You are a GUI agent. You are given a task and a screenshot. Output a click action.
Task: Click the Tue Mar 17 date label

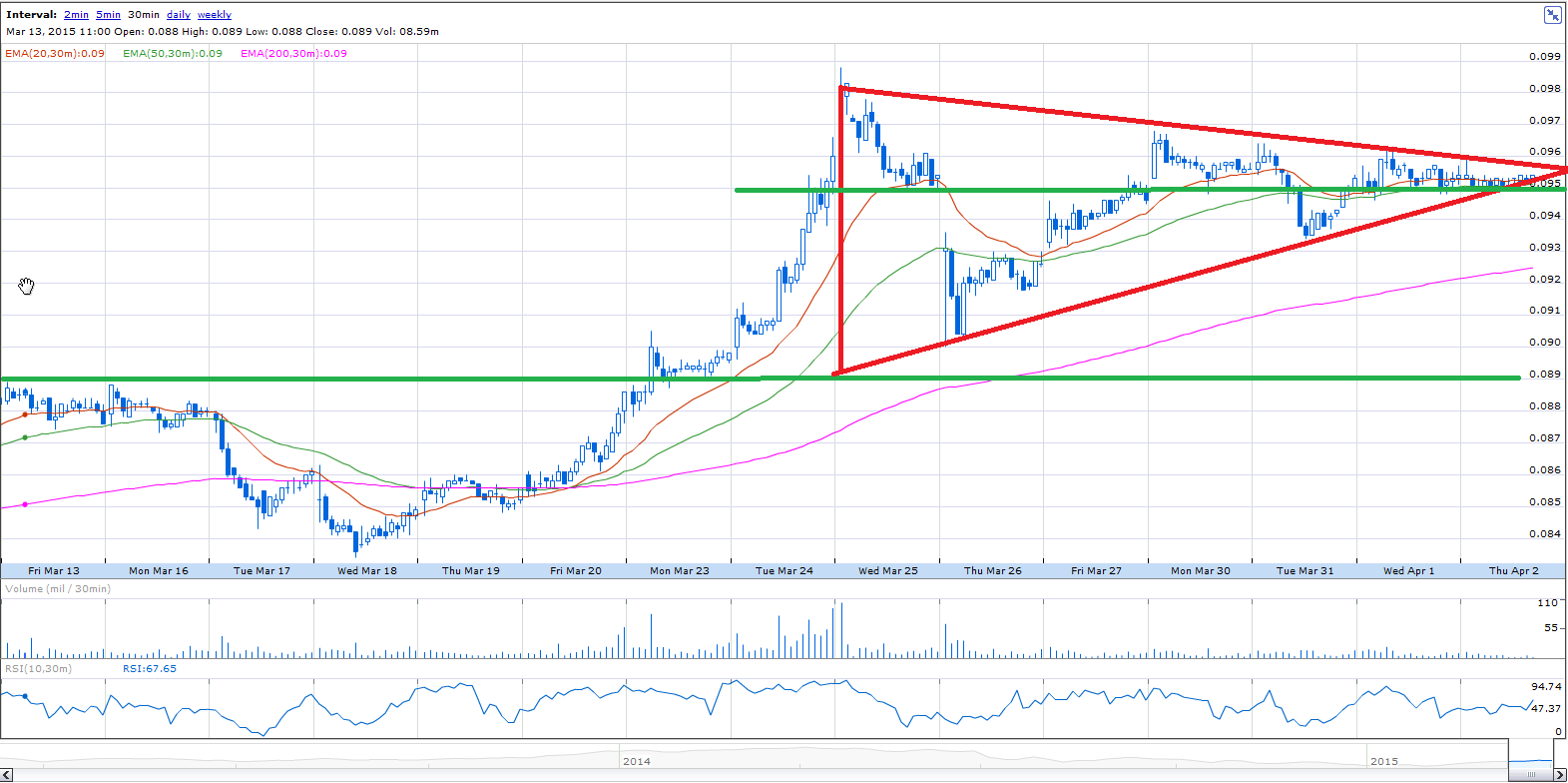coord(261,571)
